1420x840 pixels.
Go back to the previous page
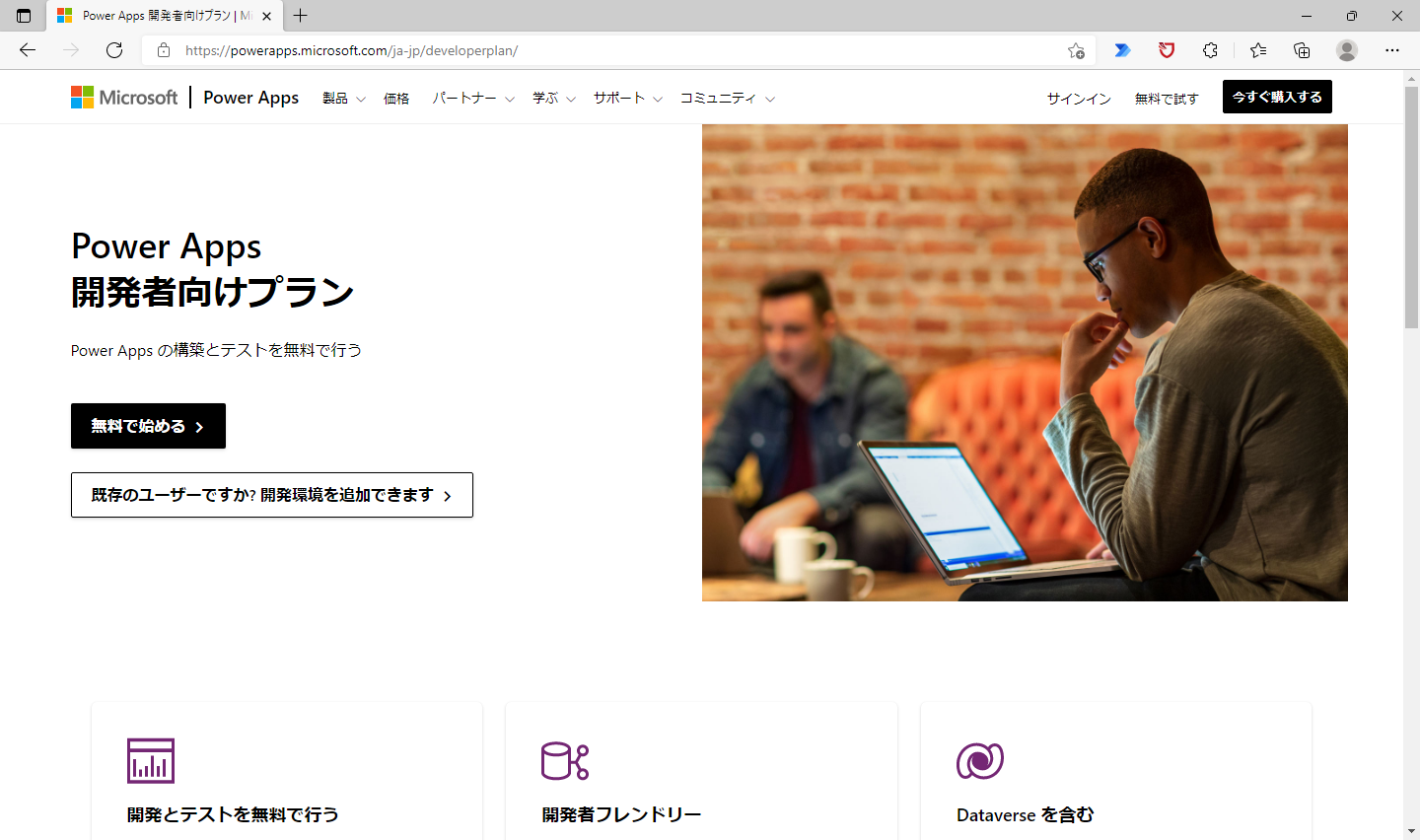28,50
